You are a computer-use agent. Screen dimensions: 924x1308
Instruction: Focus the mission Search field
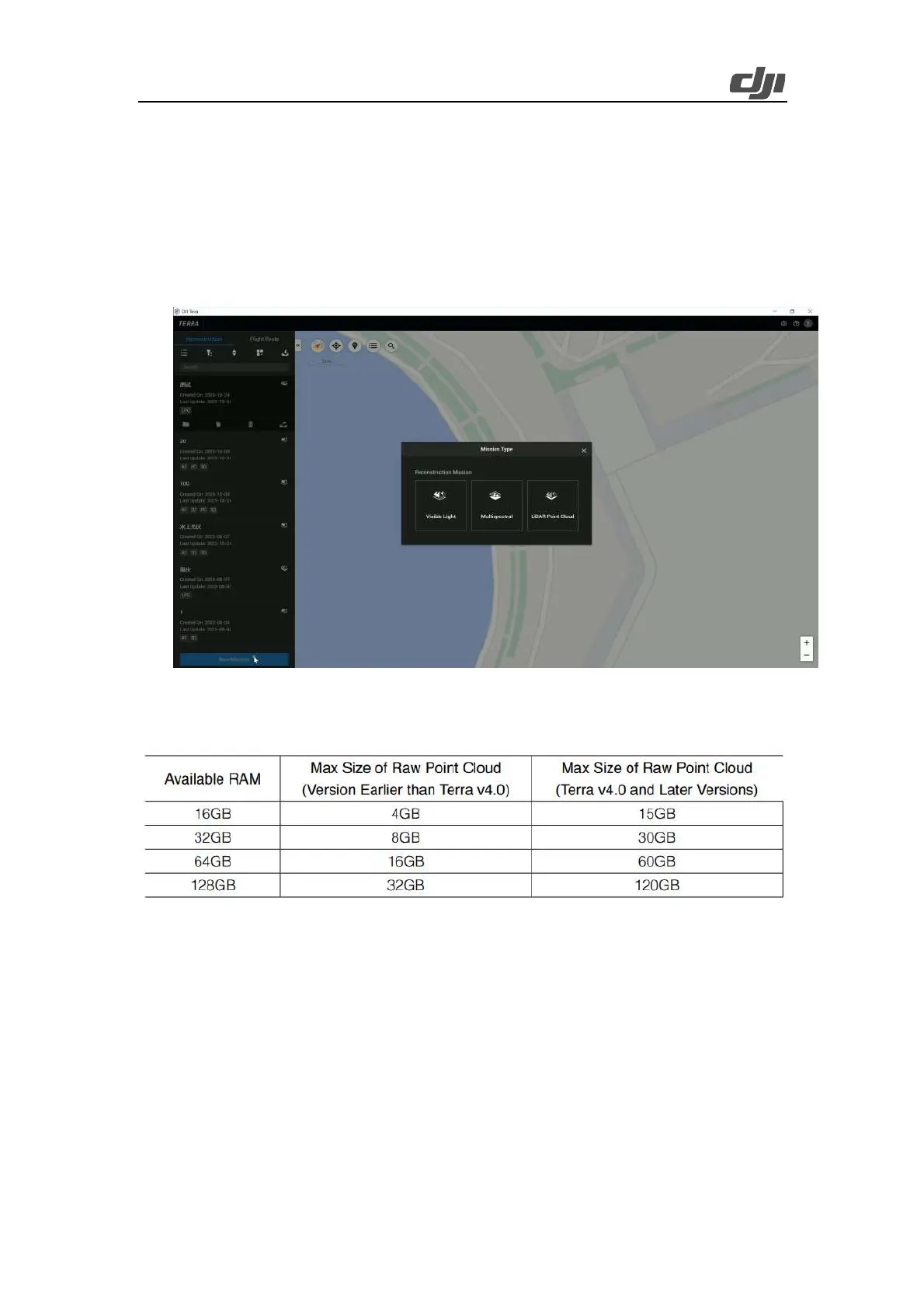tap(234, 367)
